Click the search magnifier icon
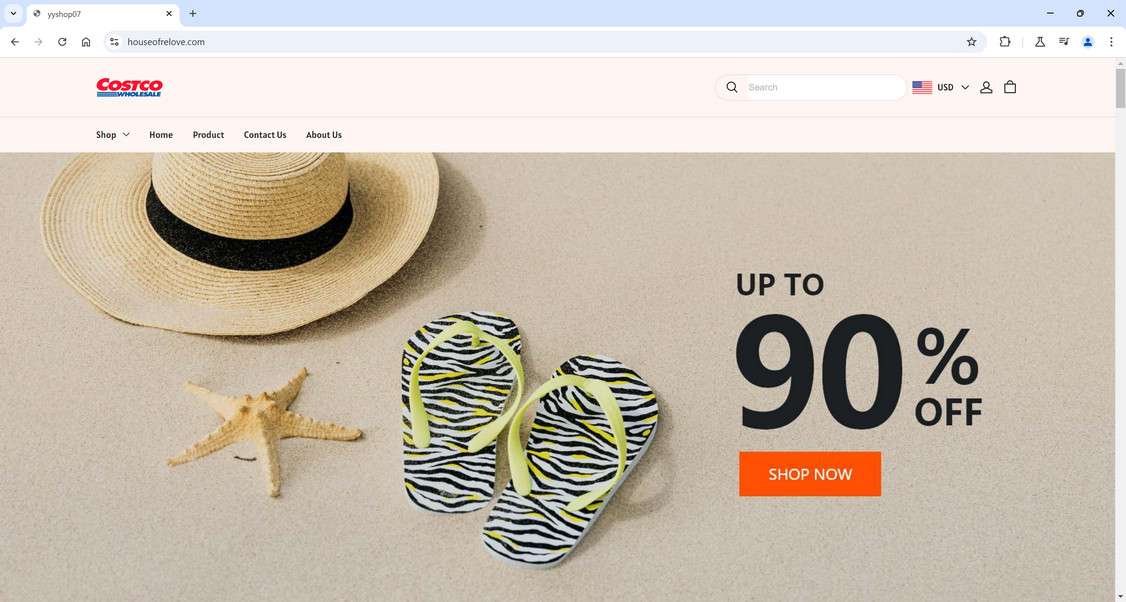 (x=732, y=87)
